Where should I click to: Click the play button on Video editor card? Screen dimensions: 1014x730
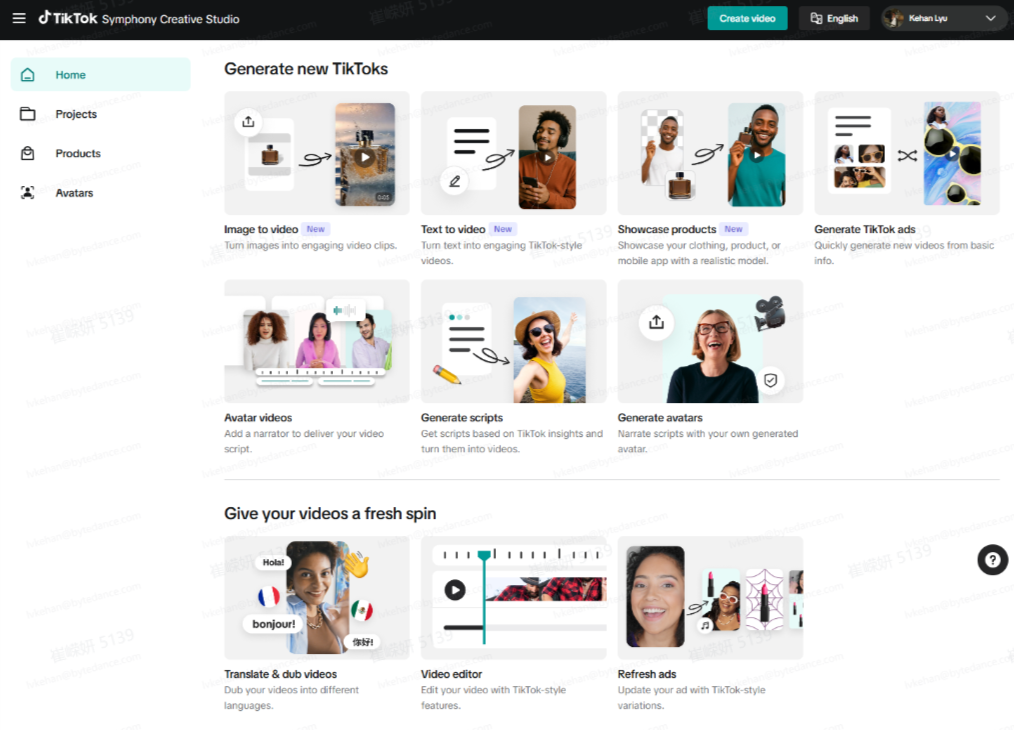[455, 590]
